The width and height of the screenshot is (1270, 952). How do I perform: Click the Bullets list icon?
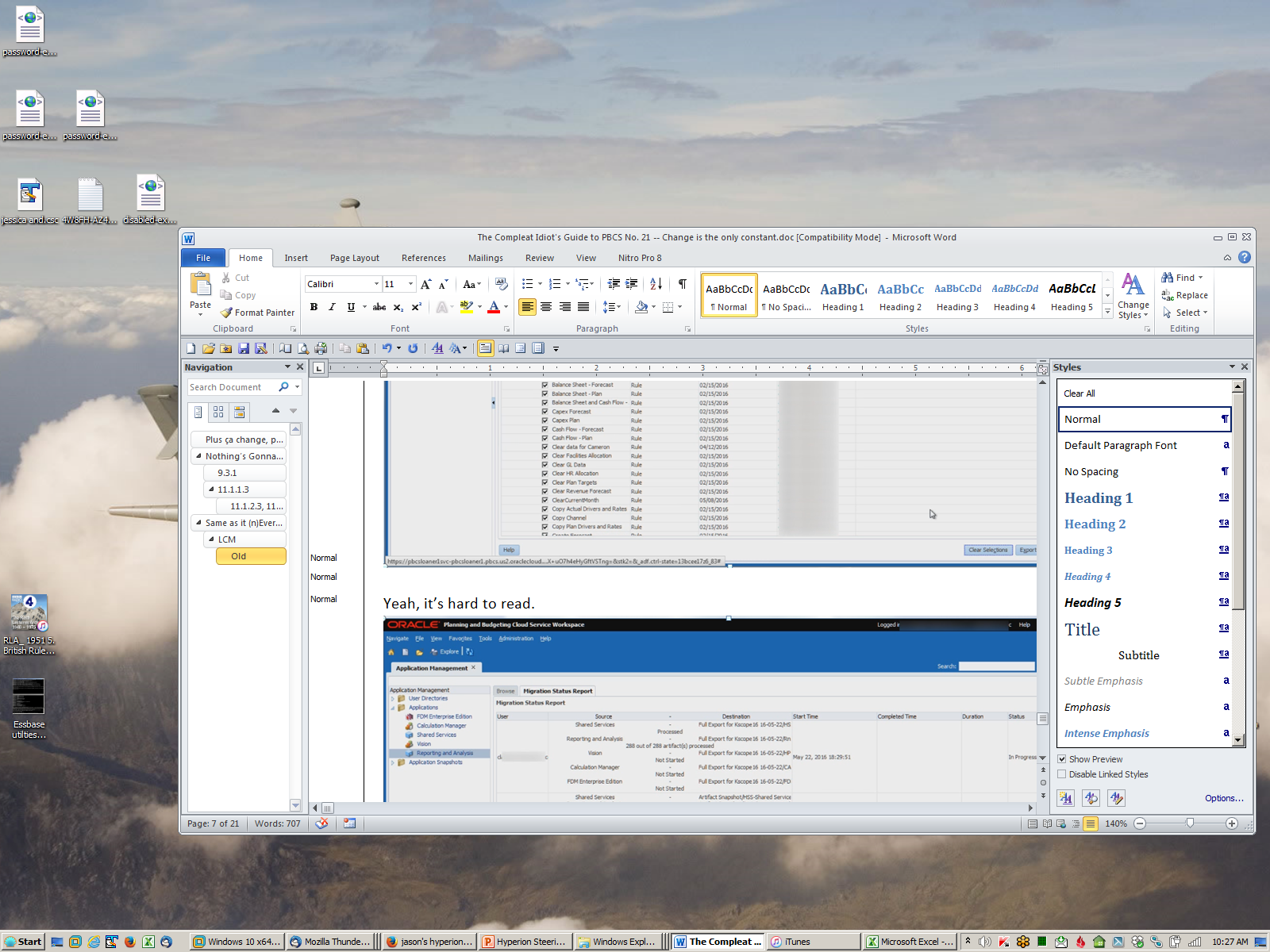(528, 284)
